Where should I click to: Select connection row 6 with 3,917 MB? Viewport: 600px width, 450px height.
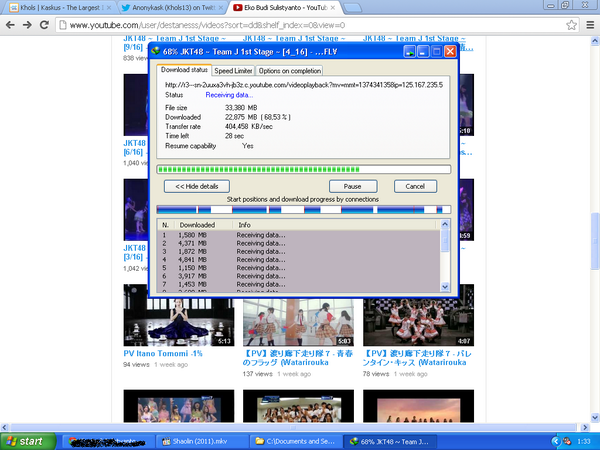pos(298,276)
